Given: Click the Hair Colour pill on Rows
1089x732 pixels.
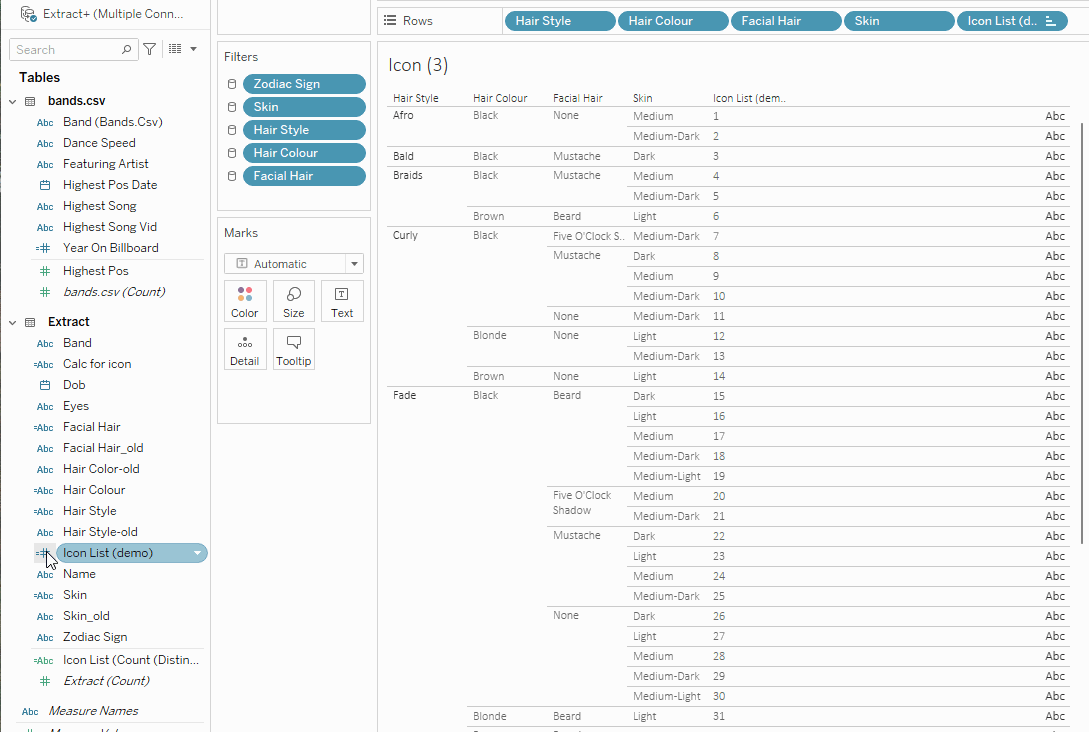Looking at the screenshot, I should (x=673, y=21).
